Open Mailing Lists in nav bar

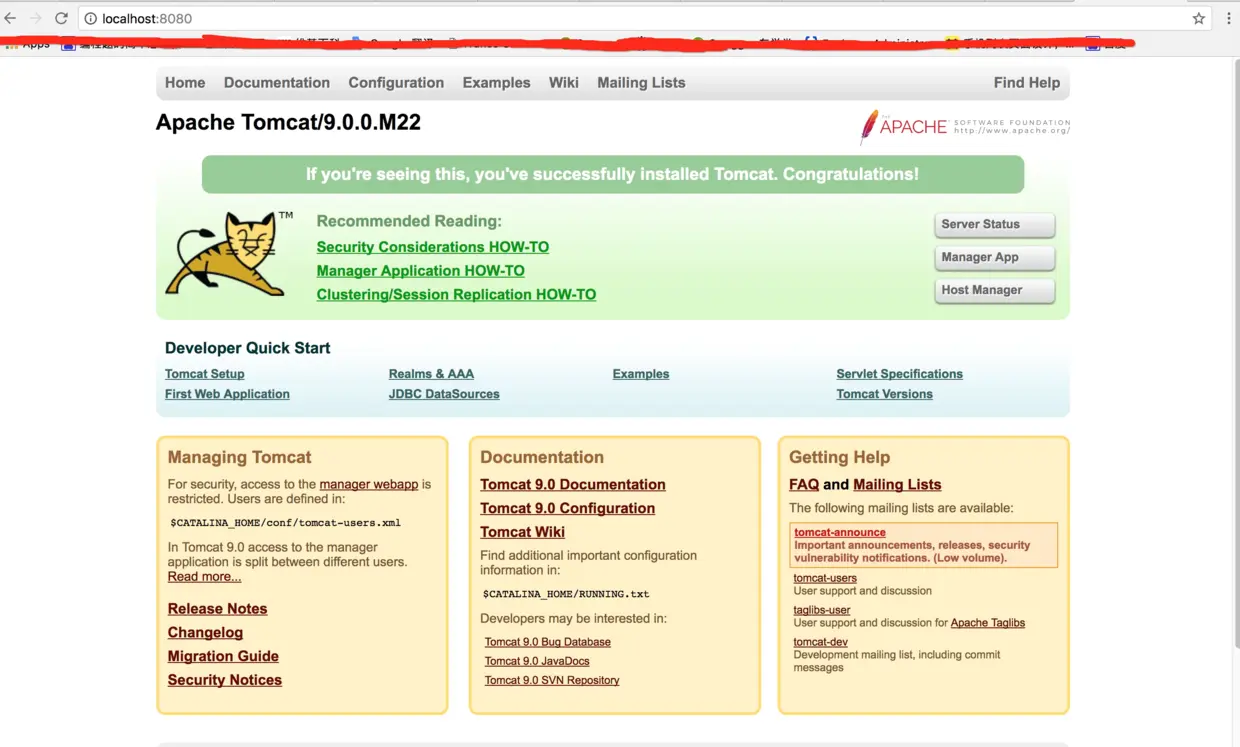coord(641,83)
